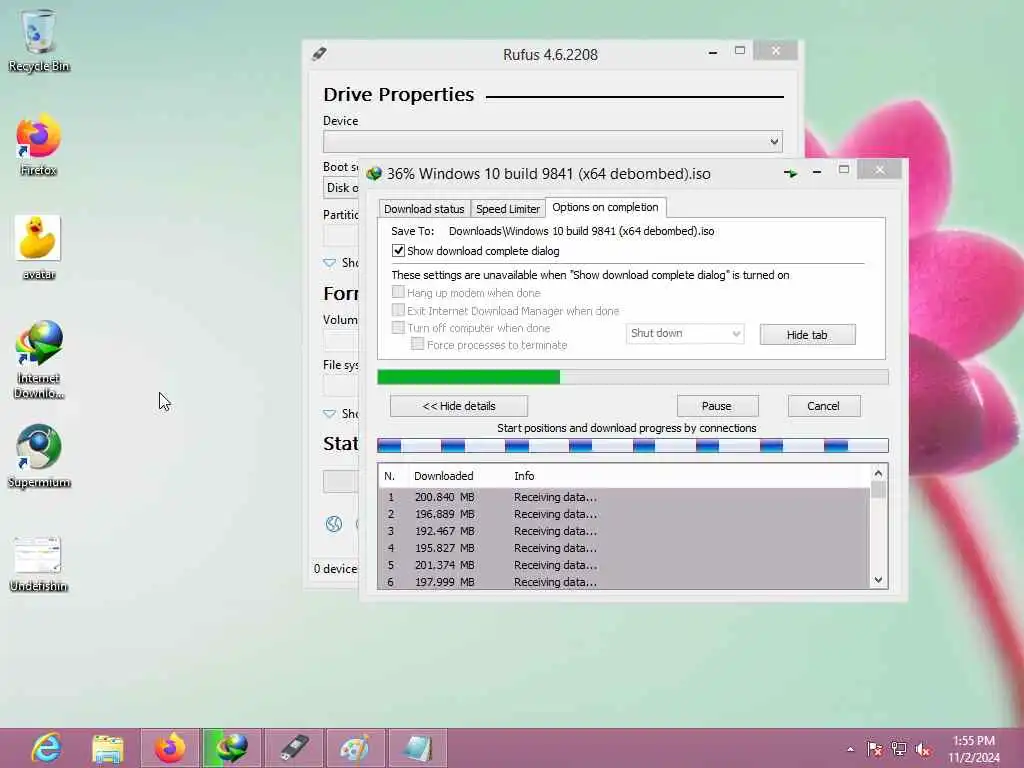Image resolution: width=1024 pixels, height=768 pixels.
Task: Switch to Internet Download Manager taskbar button
Action: (x=232, y=748)
